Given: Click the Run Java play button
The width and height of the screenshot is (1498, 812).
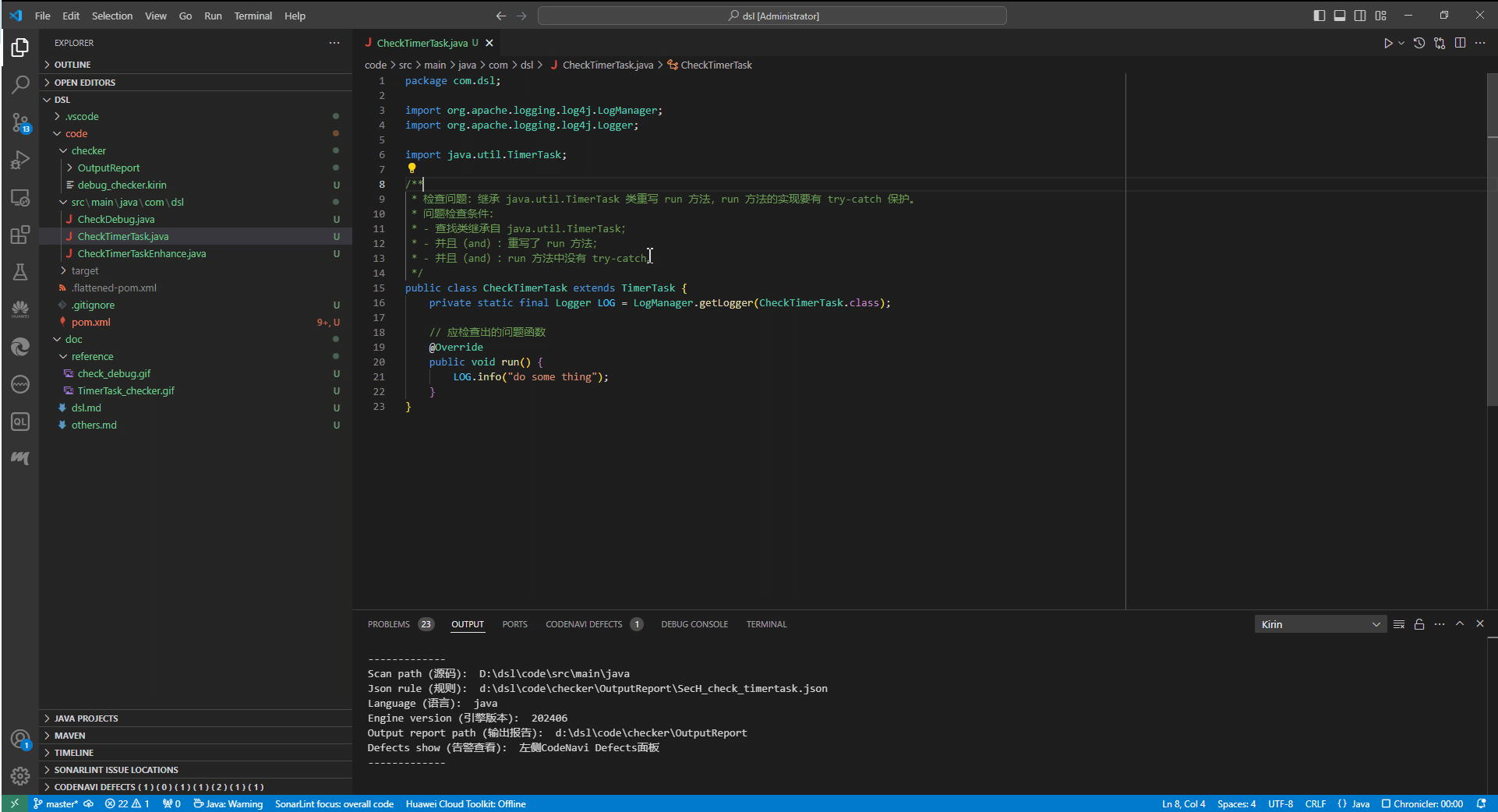Looking at the screenshot, I should point(1387,44).
